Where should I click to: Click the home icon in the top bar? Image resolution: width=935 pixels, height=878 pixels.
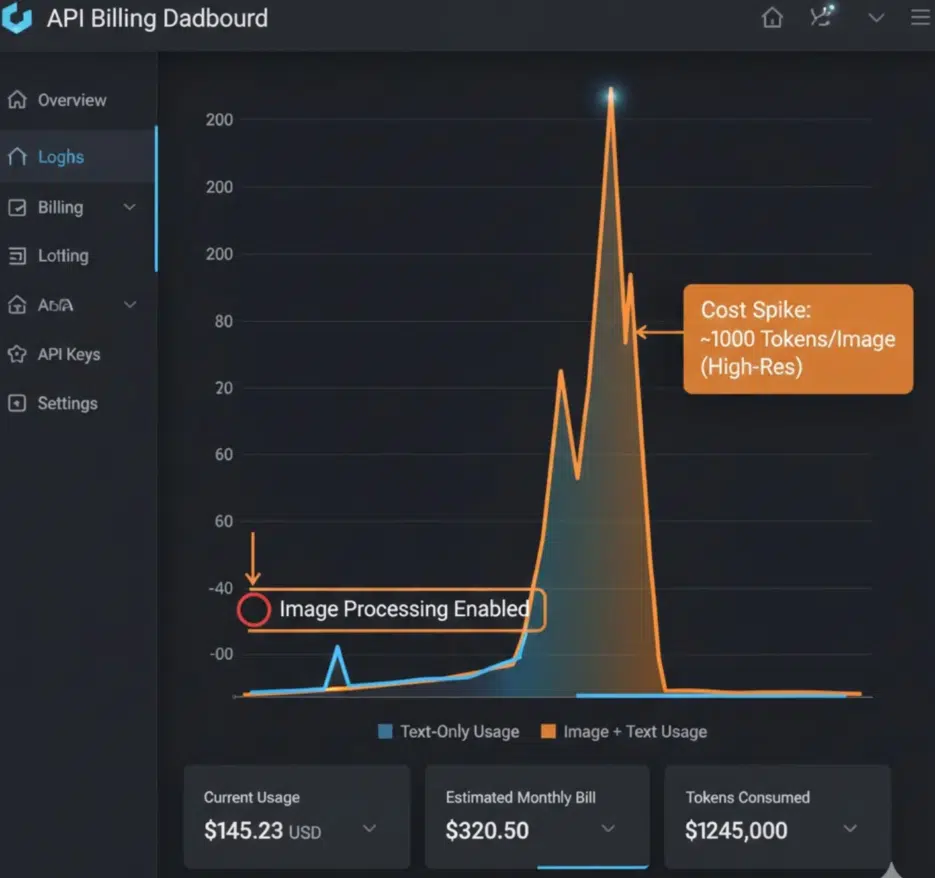771,17
